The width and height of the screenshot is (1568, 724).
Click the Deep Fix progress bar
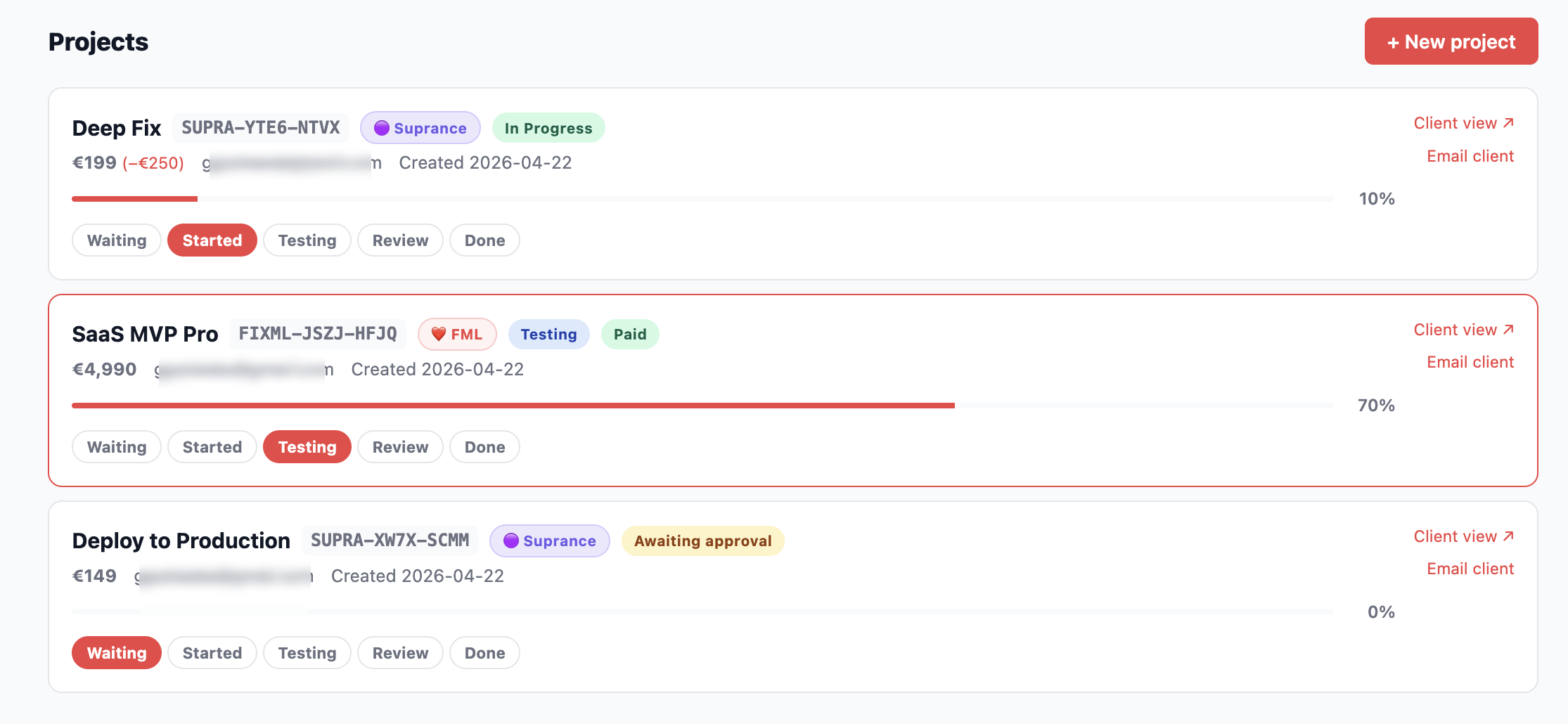[x=702, y=199]
